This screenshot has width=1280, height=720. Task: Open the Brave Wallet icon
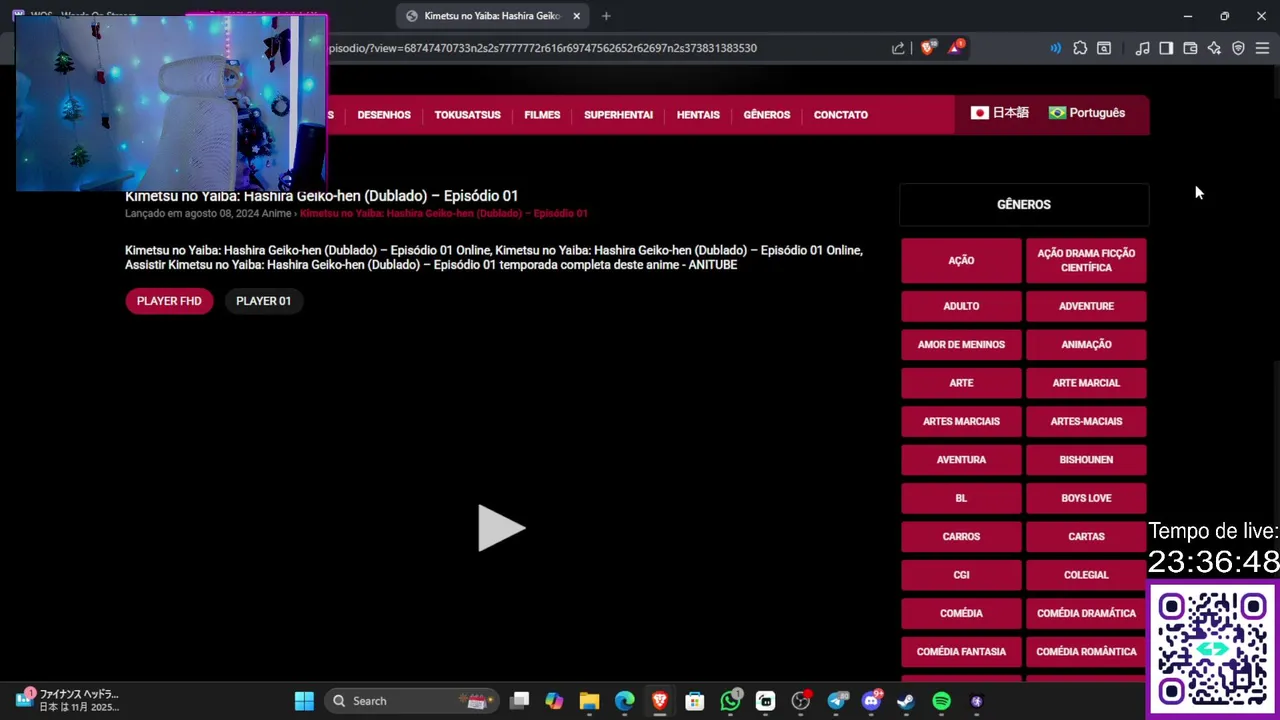click(1190, 48)
